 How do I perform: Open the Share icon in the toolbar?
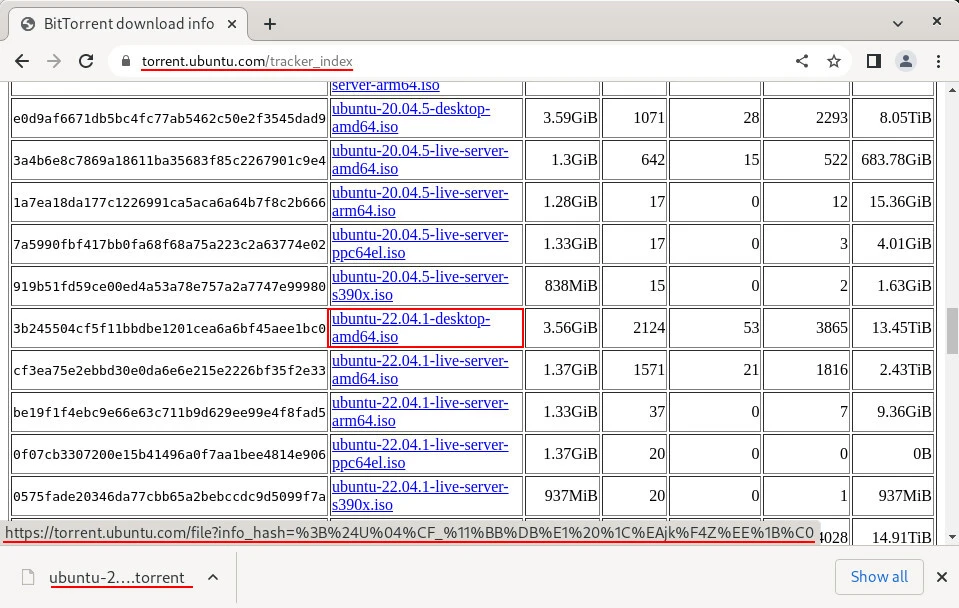(x=801, y=61)
